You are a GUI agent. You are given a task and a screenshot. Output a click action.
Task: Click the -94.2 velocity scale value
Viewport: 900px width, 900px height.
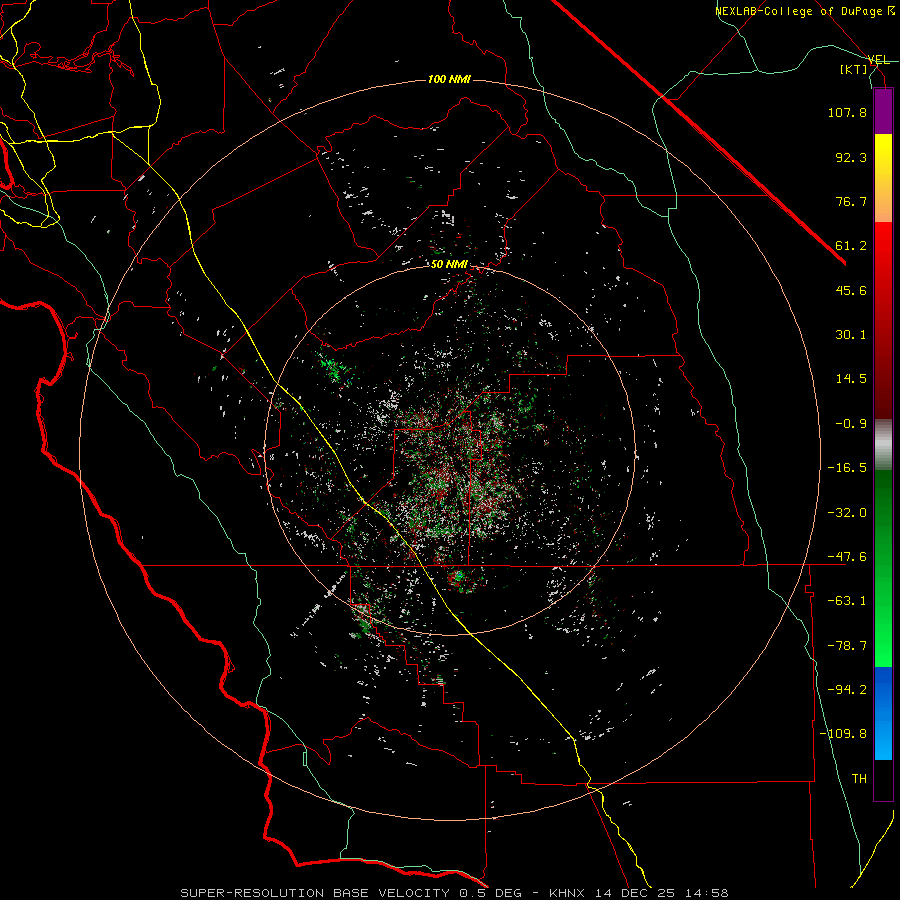click(x=847, y=690)
